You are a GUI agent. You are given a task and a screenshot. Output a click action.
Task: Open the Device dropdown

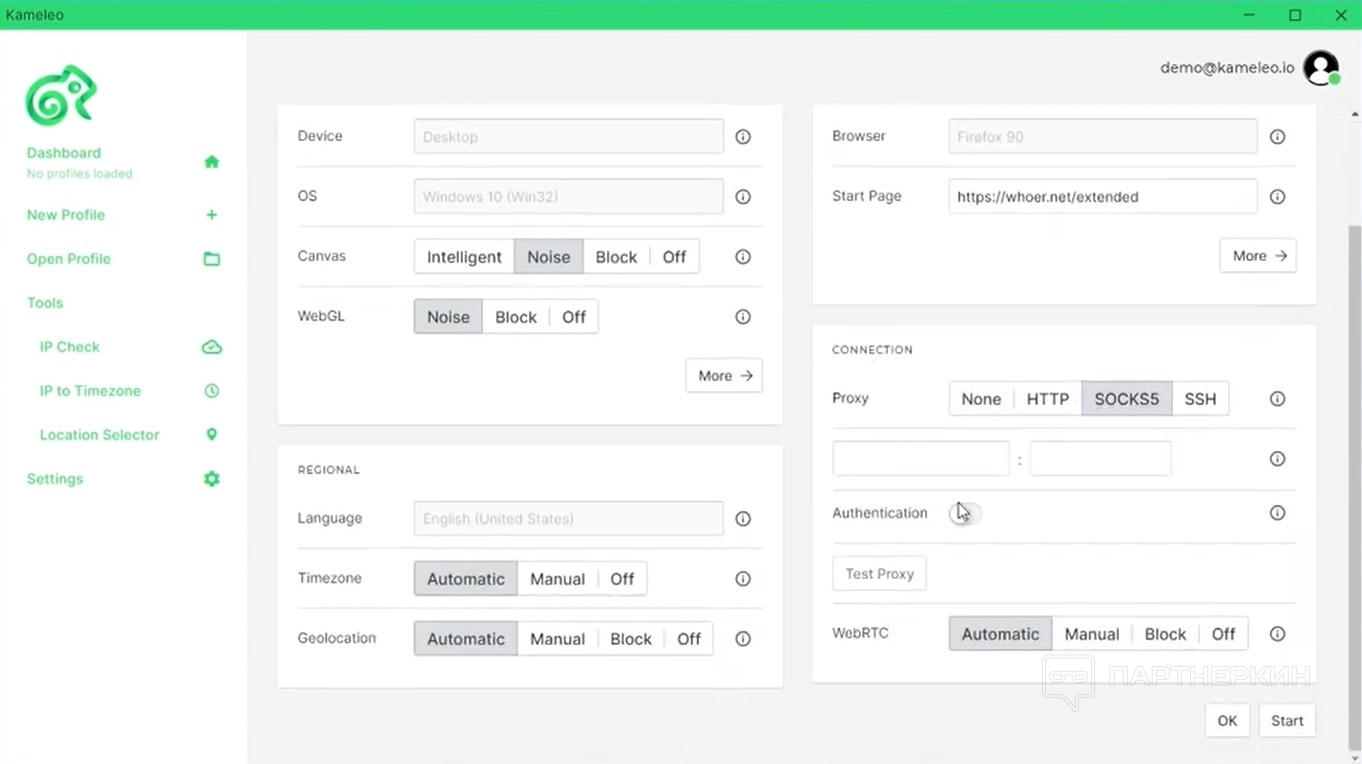(568, 137)
